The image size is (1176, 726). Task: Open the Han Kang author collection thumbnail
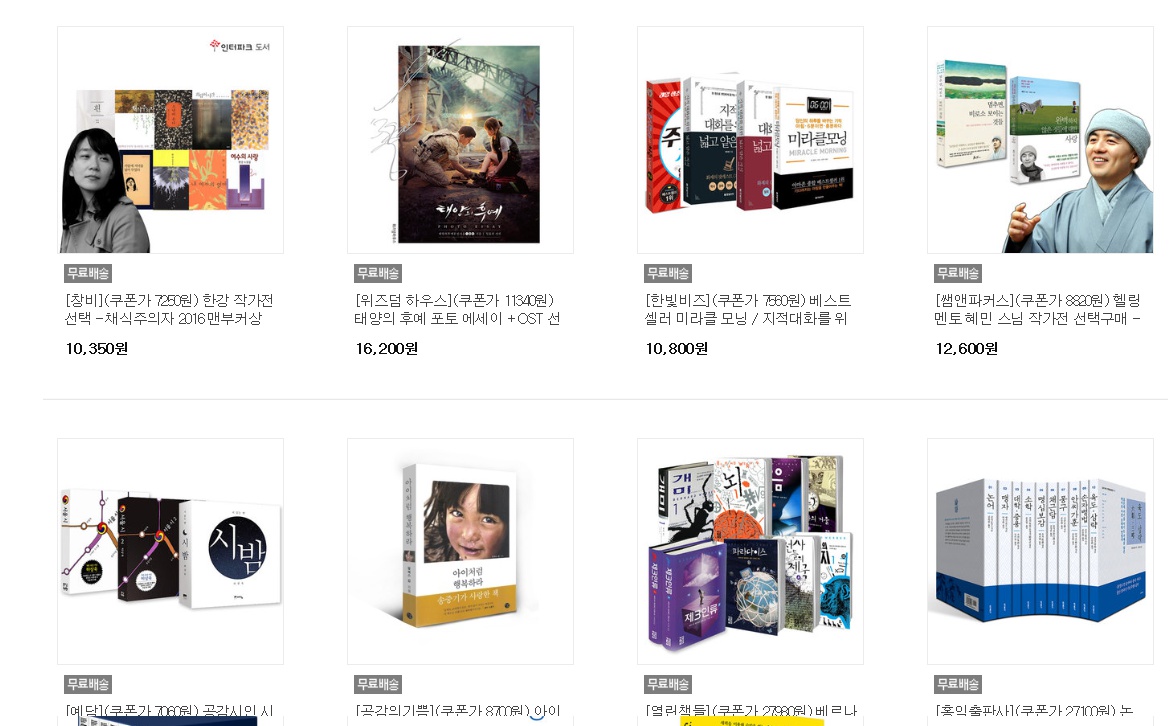tap(170, 140)
